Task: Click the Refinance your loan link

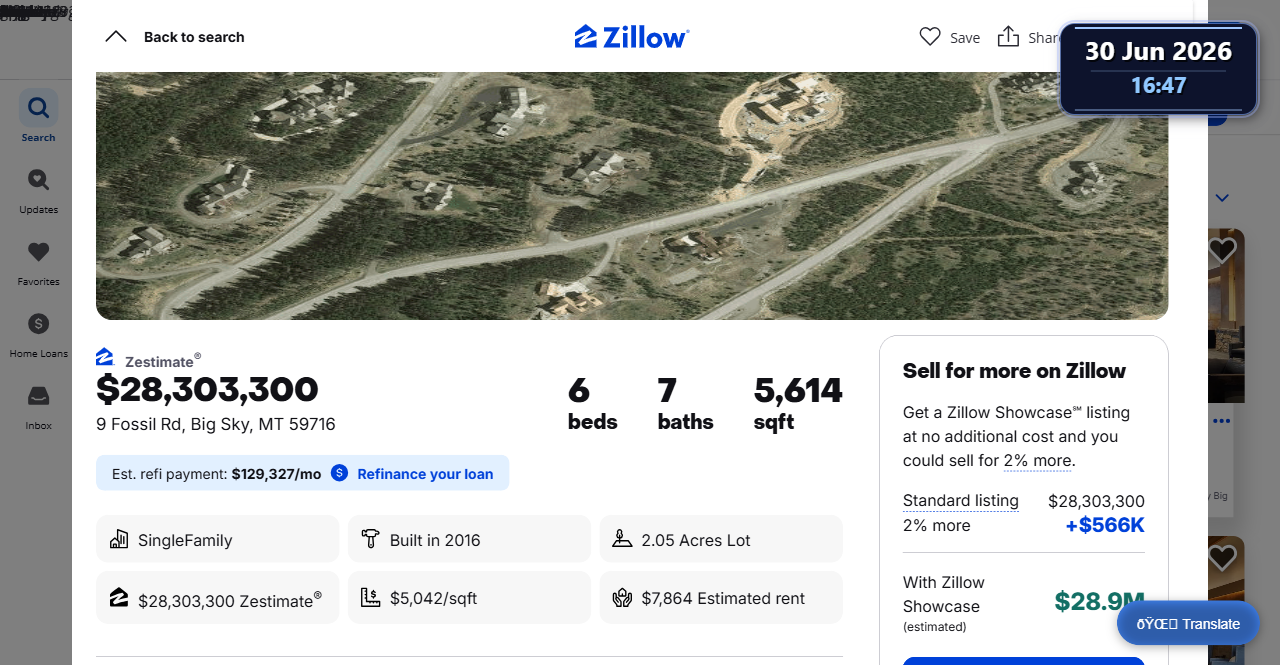Action: coord(425,474)
